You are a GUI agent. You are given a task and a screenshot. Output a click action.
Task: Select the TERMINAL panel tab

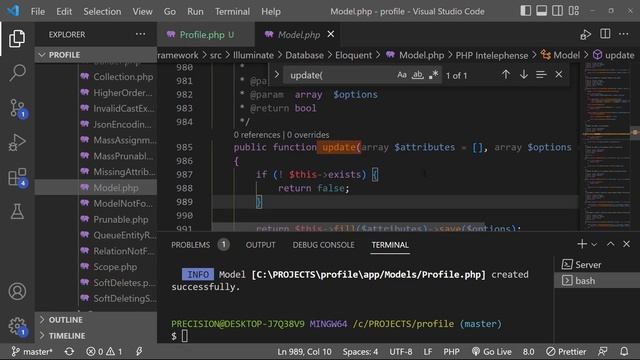[390, 245]
